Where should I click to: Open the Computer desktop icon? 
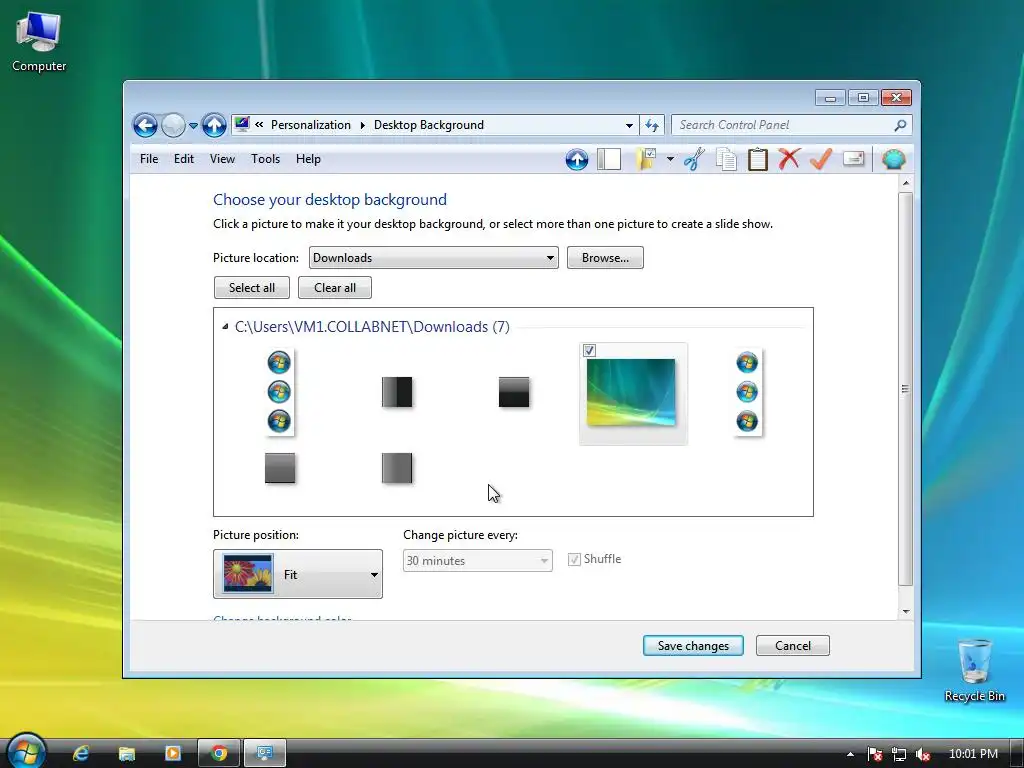point(39,42)
